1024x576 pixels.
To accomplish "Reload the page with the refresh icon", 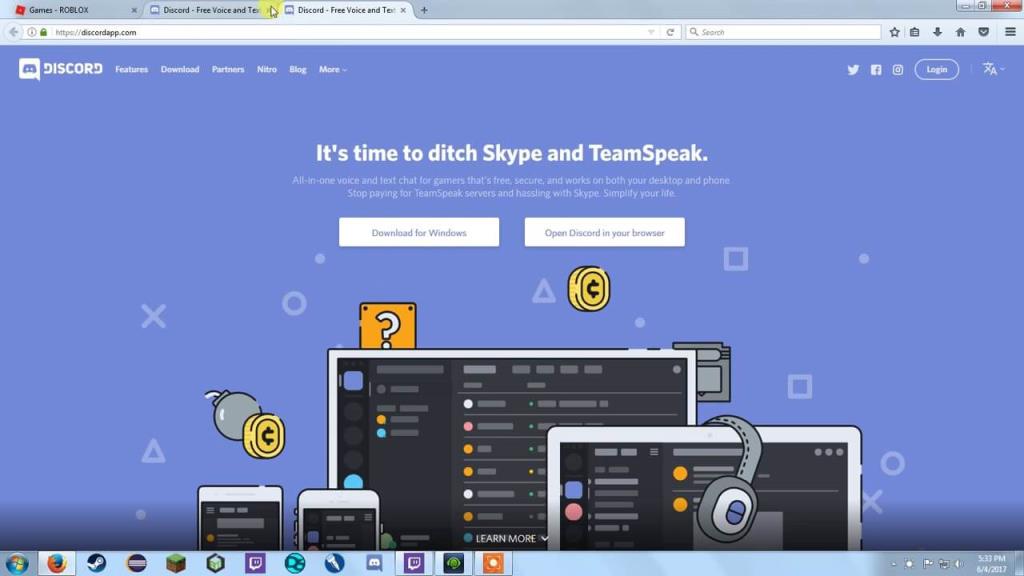I will click(x=670, y=32).
